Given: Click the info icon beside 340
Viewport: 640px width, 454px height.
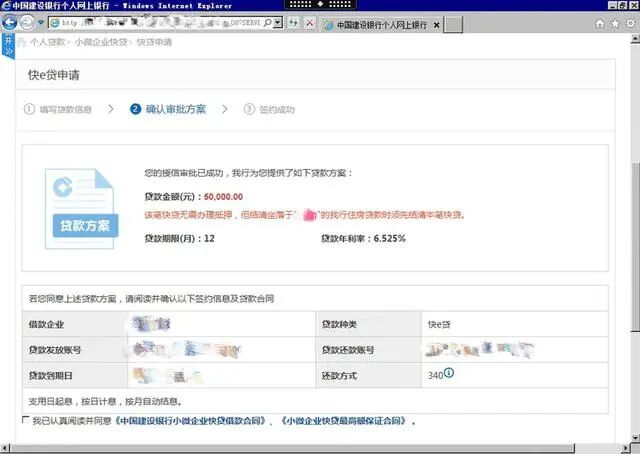Looking at the screenshot, I should pyautogui.click(x=449, y=373).
